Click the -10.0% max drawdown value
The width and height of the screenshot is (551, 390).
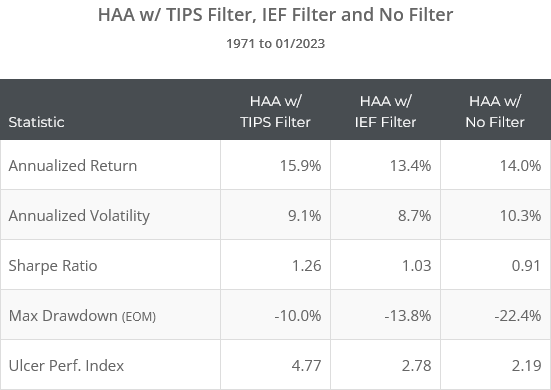[x=298, y=316]
